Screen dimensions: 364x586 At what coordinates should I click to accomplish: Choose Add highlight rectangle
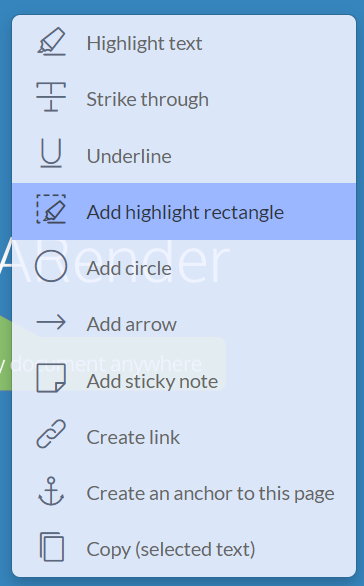pyautogui.click(x=184, y=212)
